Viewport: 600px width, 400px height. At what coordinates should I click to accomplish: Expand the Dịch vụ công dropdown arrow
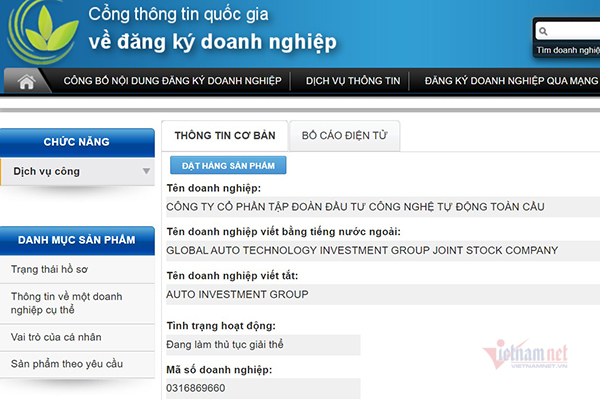tap(146, 172)
